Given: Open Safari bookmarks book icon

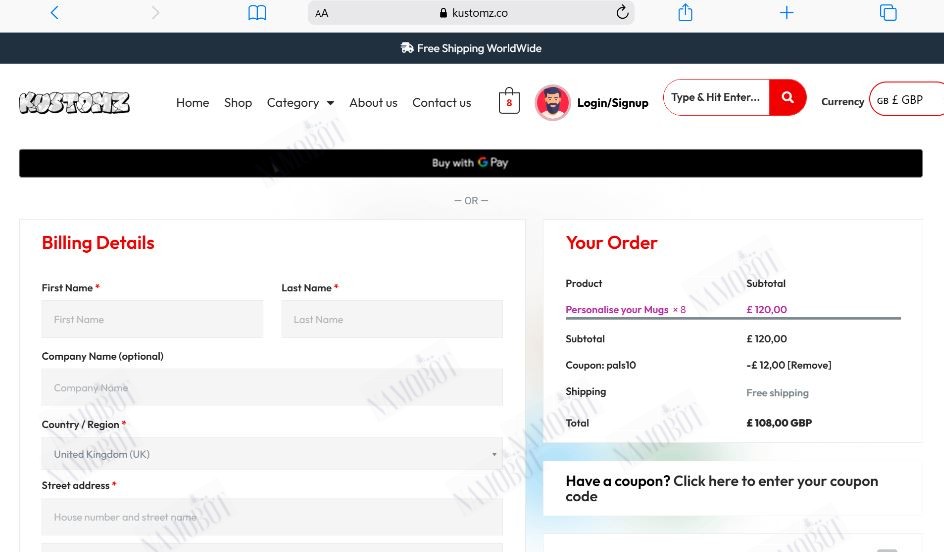Looking at the screenshot, I should point(257,13).
